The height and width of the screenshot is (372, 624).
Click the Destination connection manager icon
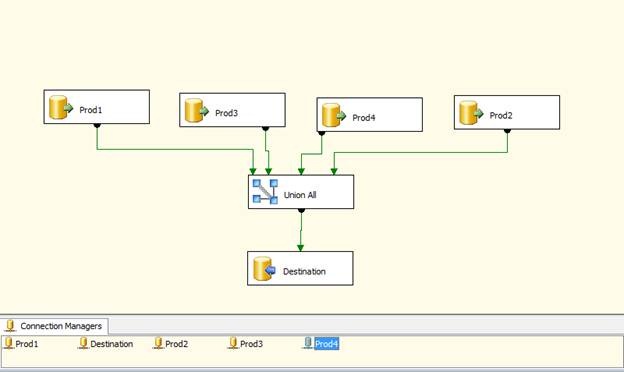83,343
